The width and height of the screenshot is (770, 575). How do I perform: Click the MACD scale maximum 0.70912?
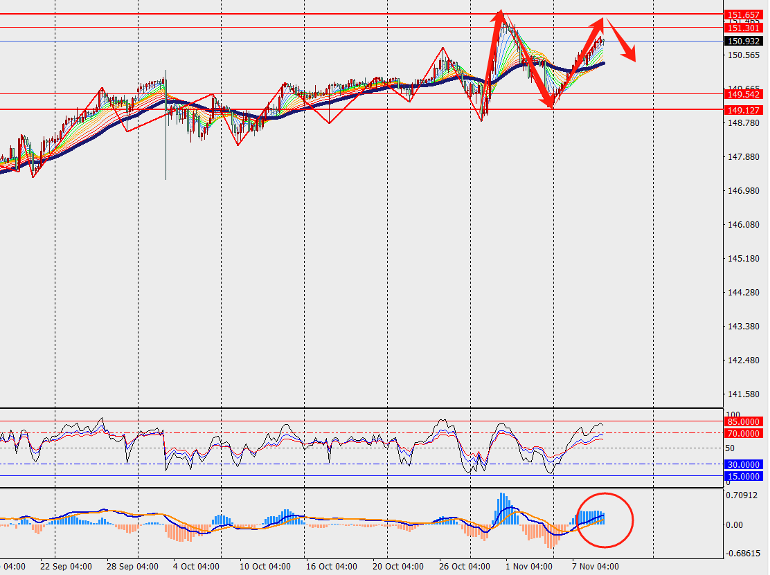coord(742,495)
